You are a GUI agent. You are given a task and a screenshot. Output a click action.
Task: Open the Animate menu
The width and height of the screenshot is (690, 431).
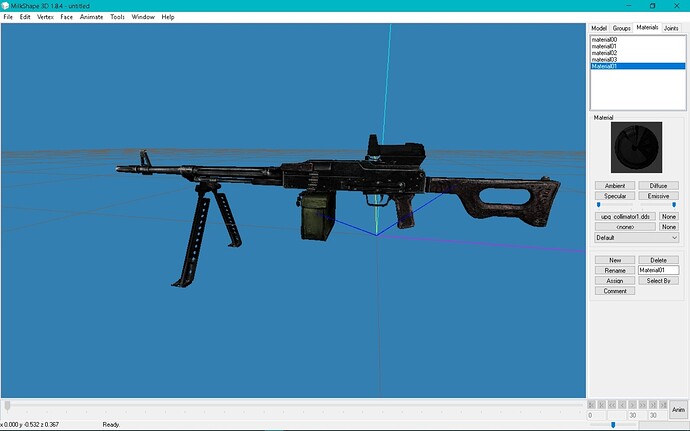(91, 17)
